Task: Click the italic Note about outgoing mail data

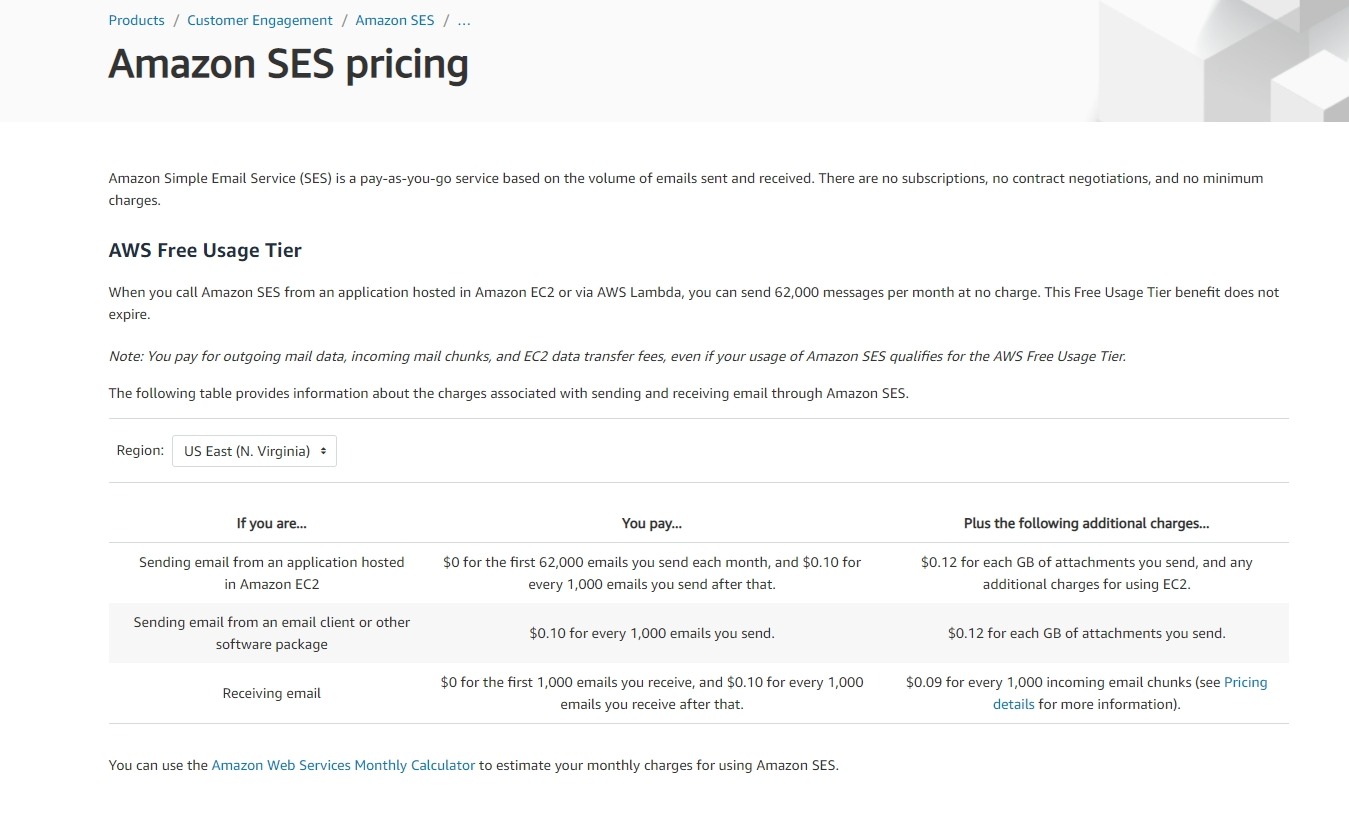Action: tap(617, 356)
